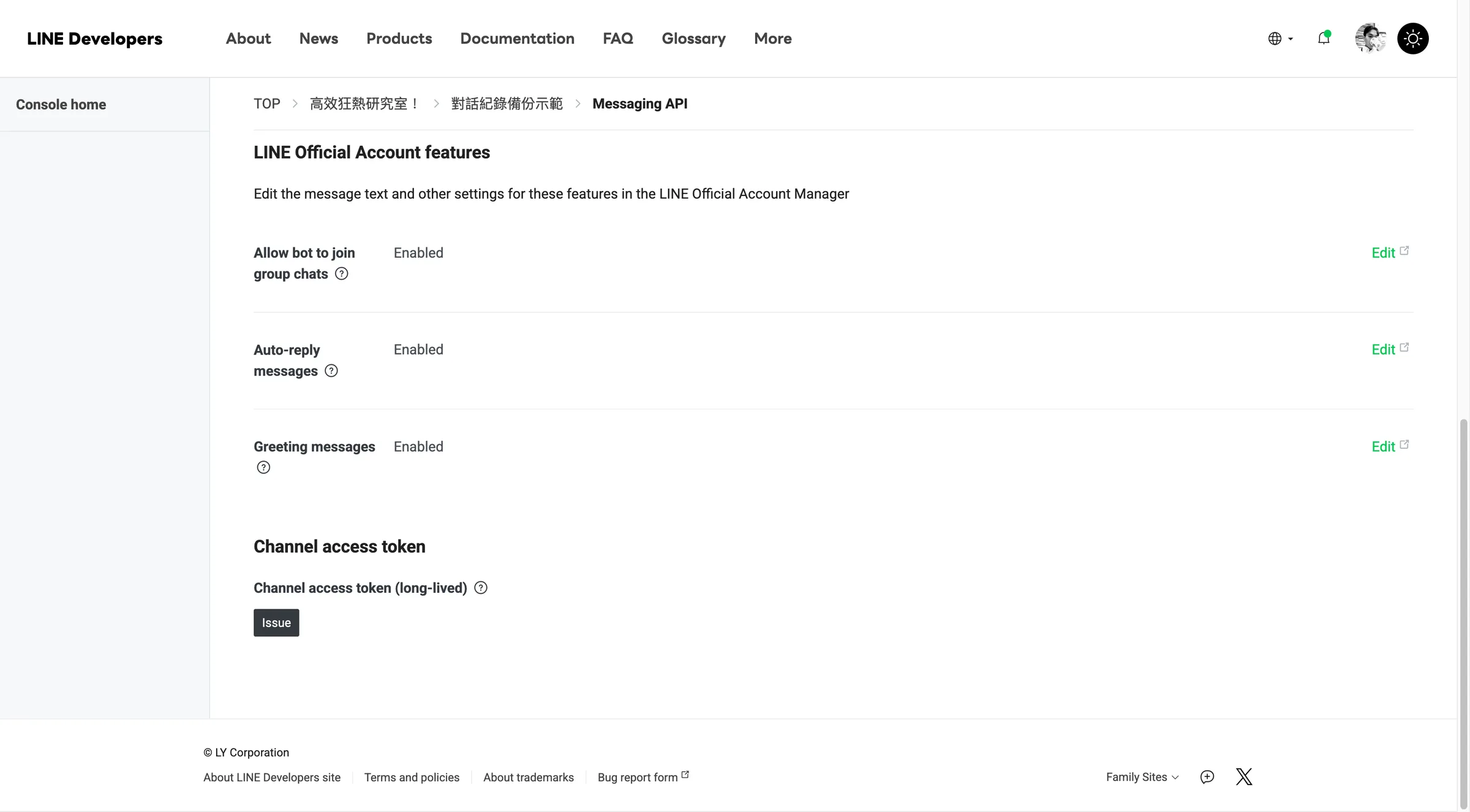Select the Messaging API breadcrumb text

640,103
